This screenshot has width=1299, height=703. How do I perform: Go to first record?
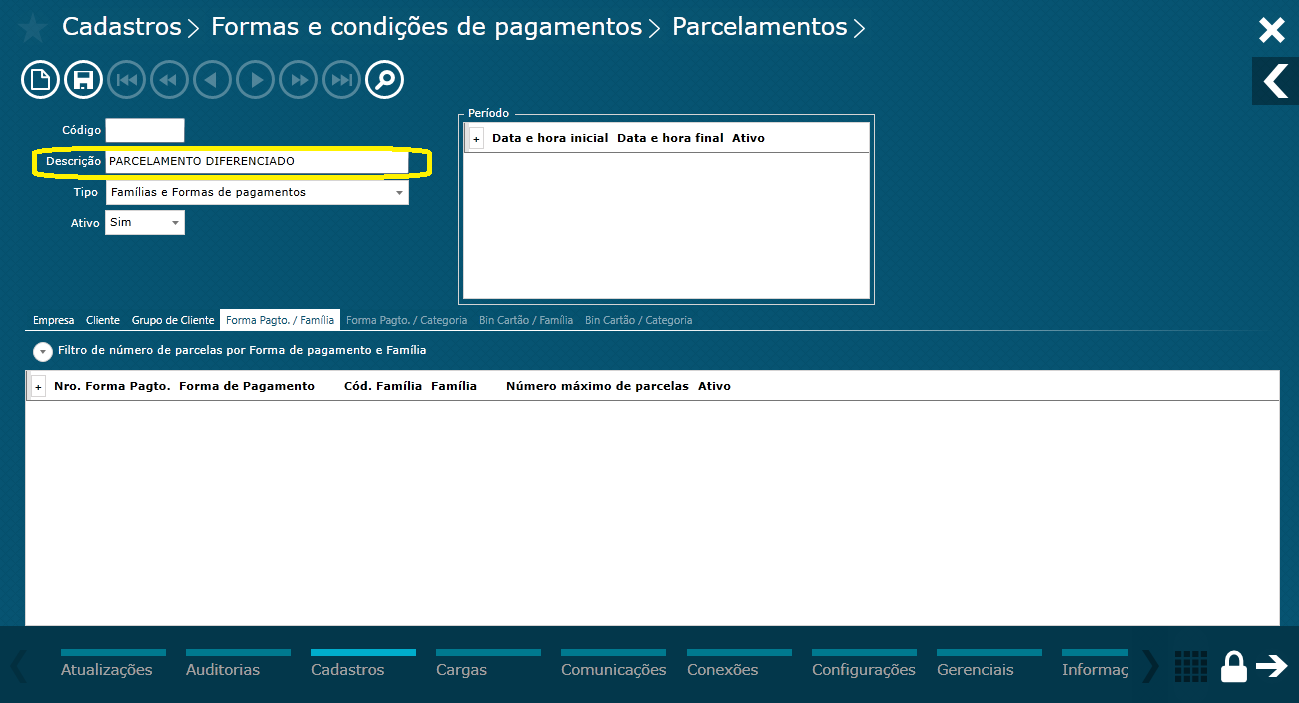pos(126,80)
